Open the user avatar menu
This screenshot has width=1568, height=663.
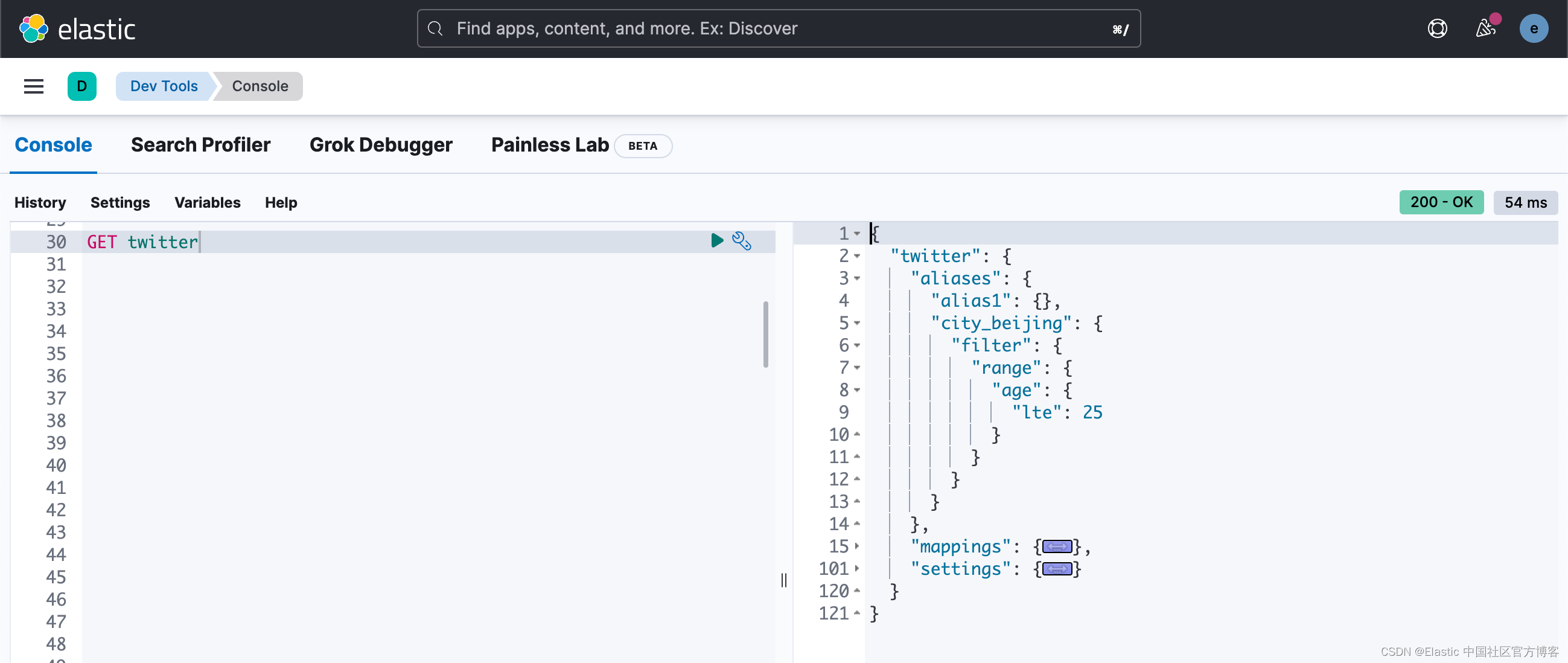(1533, 28)
